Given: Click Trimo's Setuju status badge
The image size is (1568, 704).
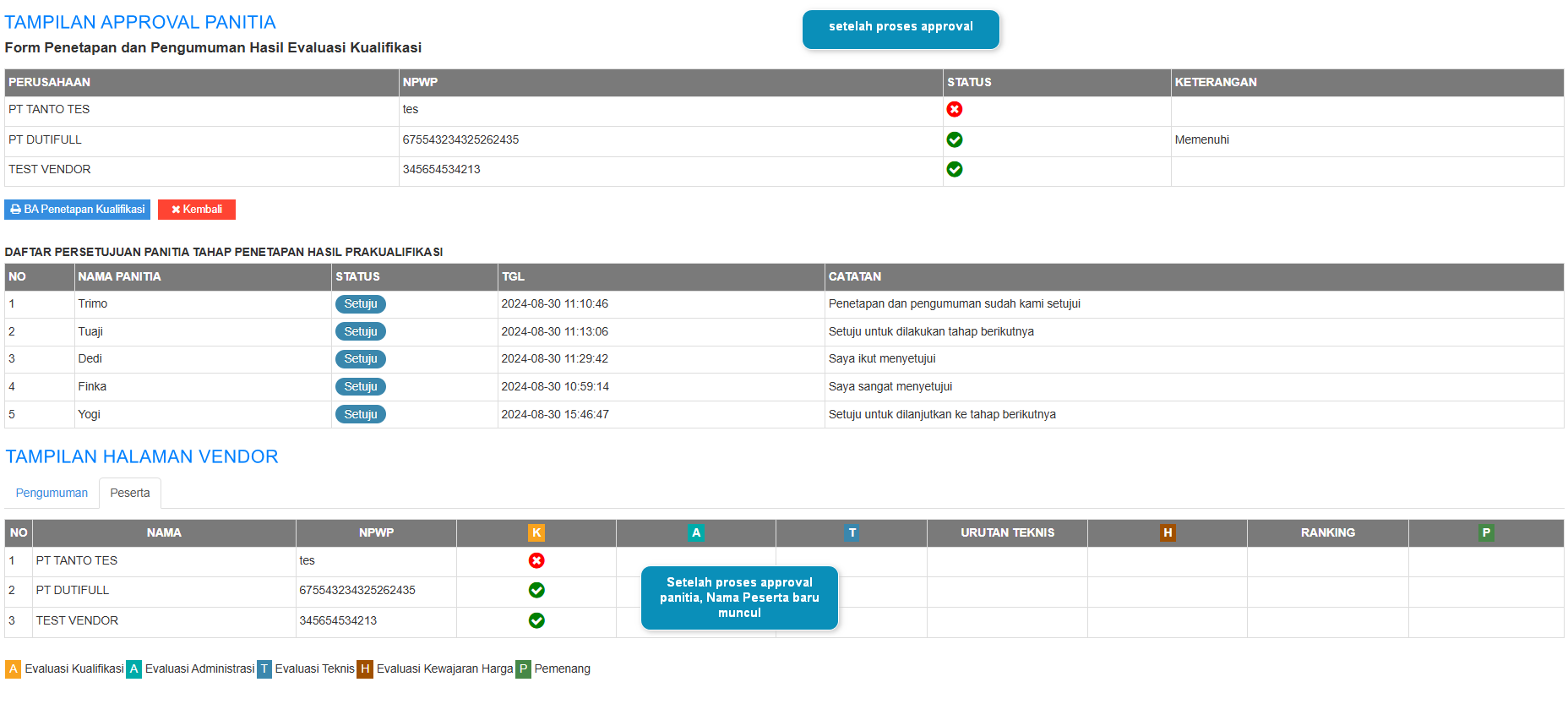Looking at the screenshot, I should pyautogui.click(x=361, y=304).
